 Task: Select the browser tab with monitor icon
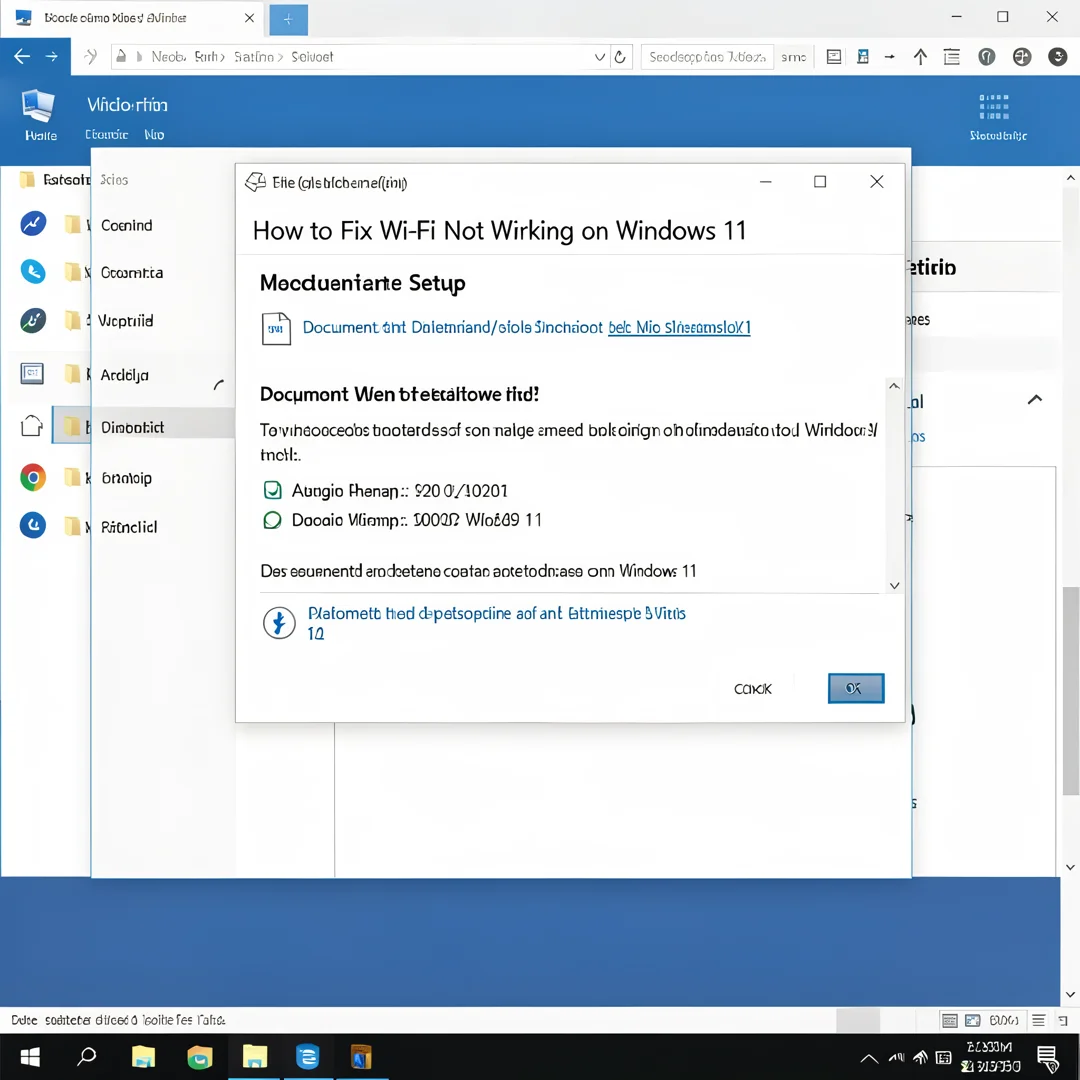(133, 19)
